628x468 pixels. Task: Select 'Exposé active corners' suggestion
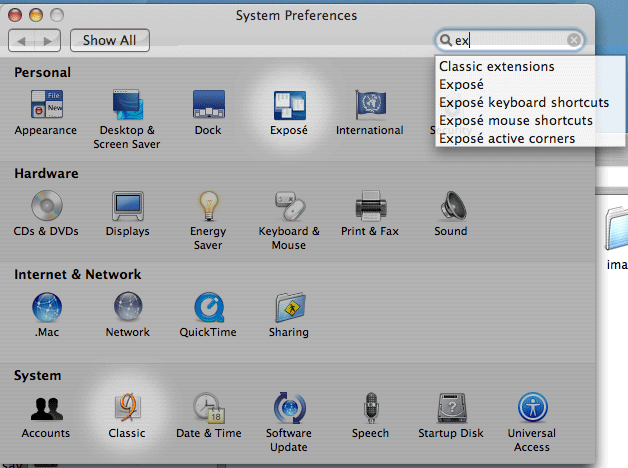tap(530, 139)
